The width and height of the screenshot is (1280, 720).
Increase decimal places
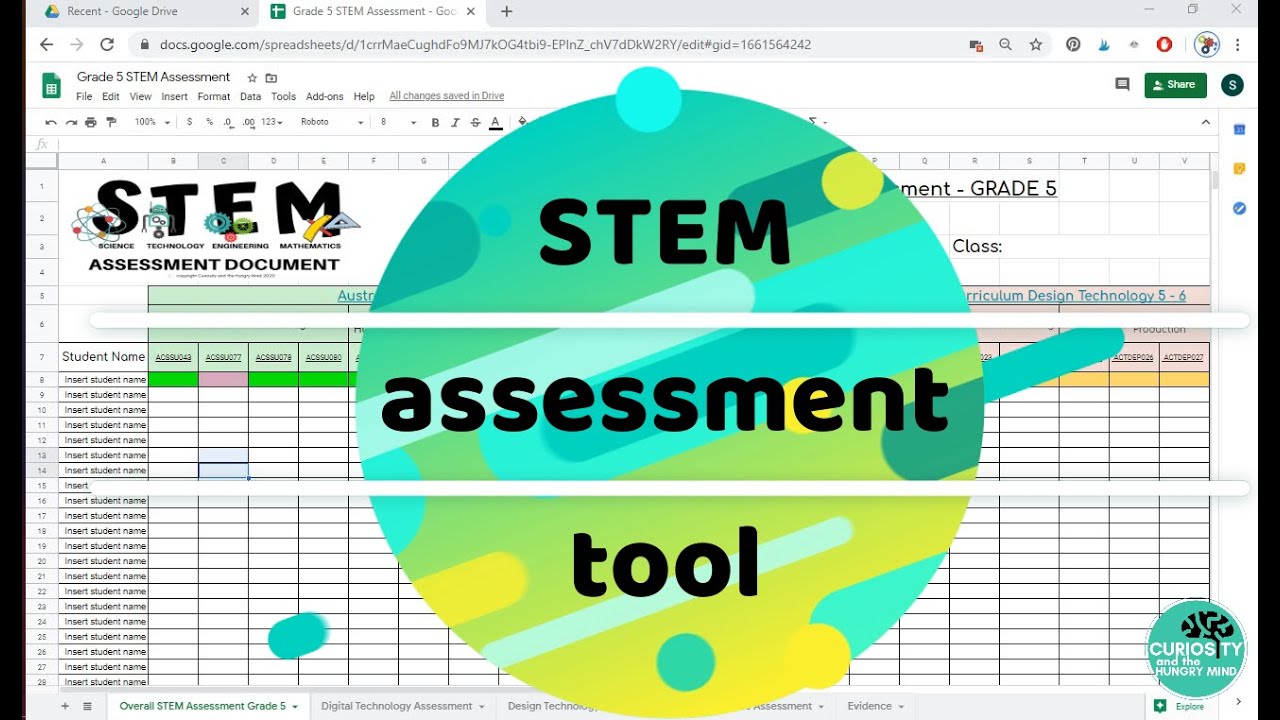(248, 122)
